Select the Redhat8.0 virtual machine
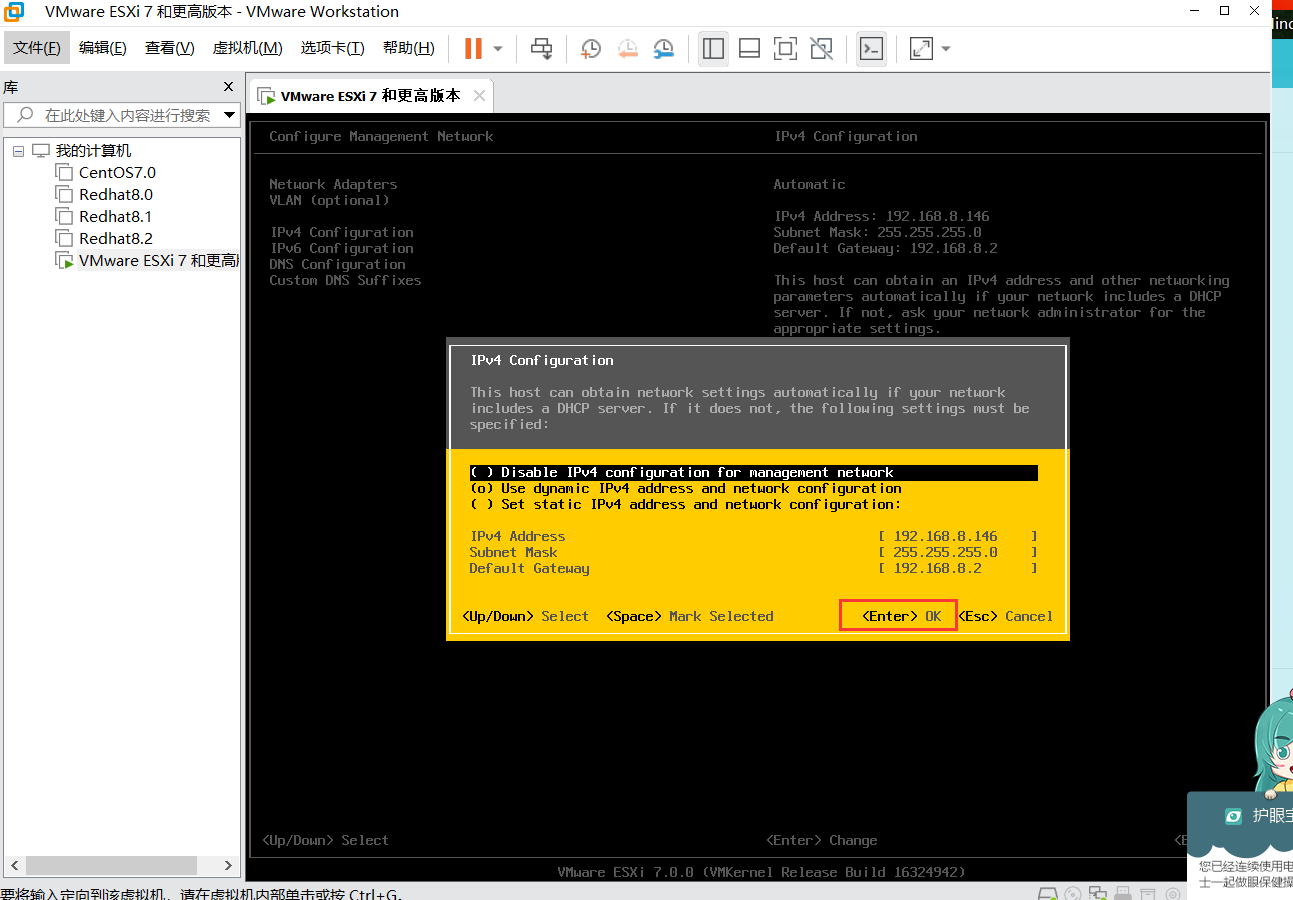 (116, 195)
